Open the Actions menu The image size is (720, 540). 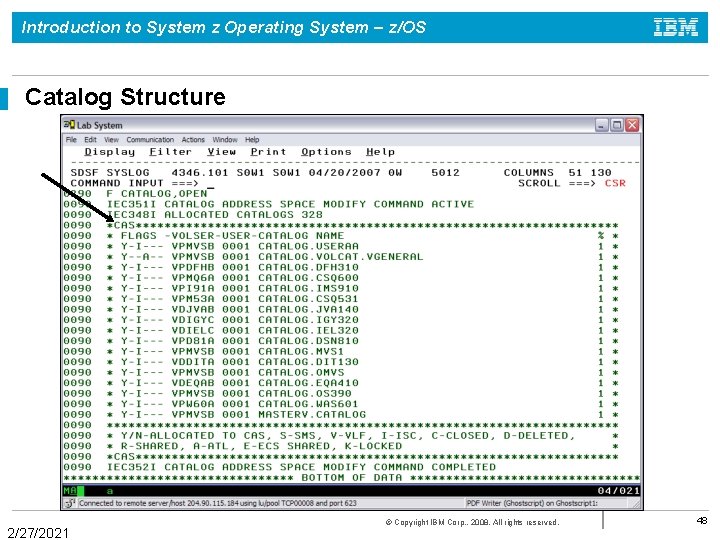click(x=193, y=140)
